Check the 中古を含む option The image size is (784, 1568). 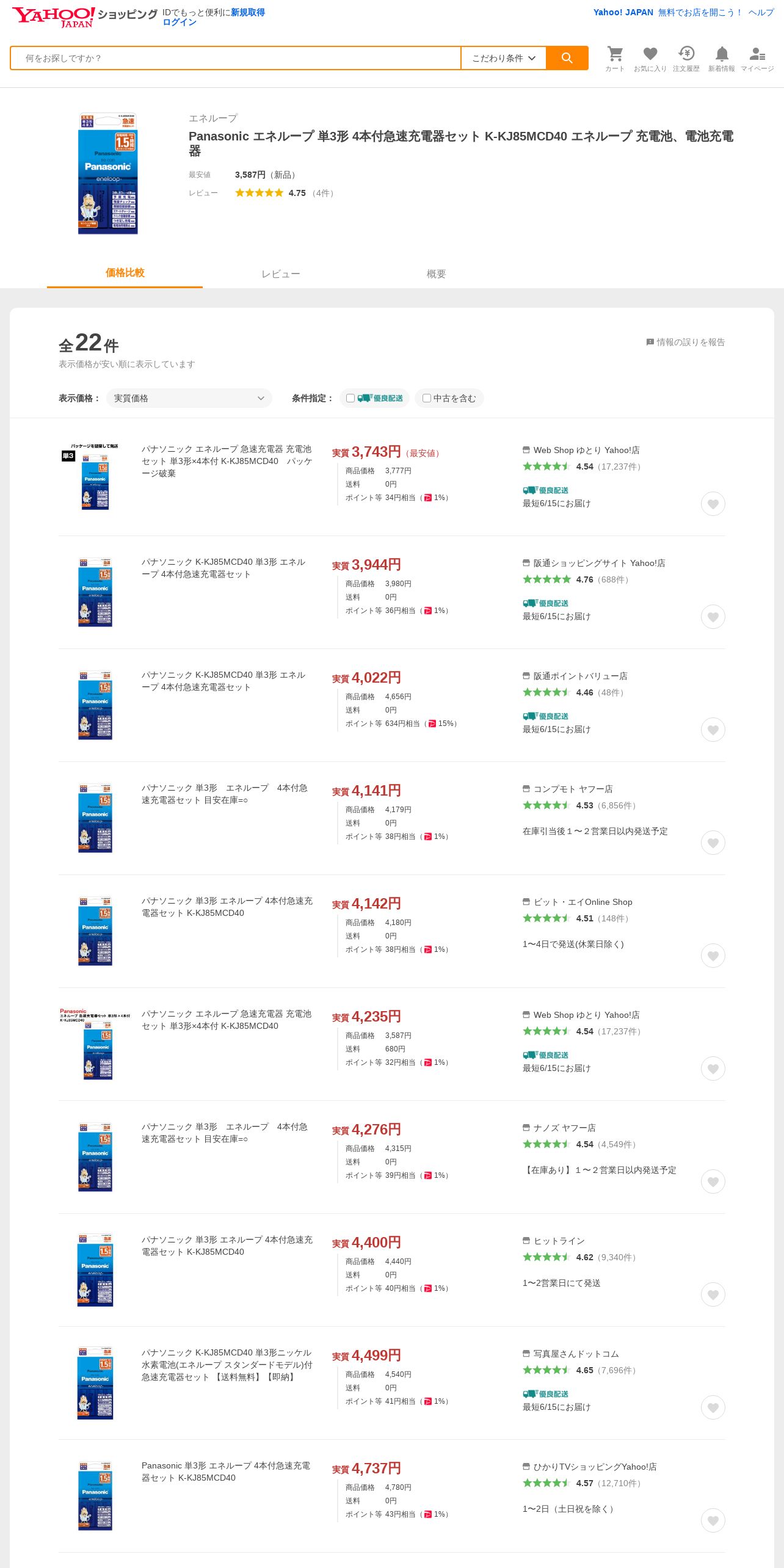(x=427, y=398)
